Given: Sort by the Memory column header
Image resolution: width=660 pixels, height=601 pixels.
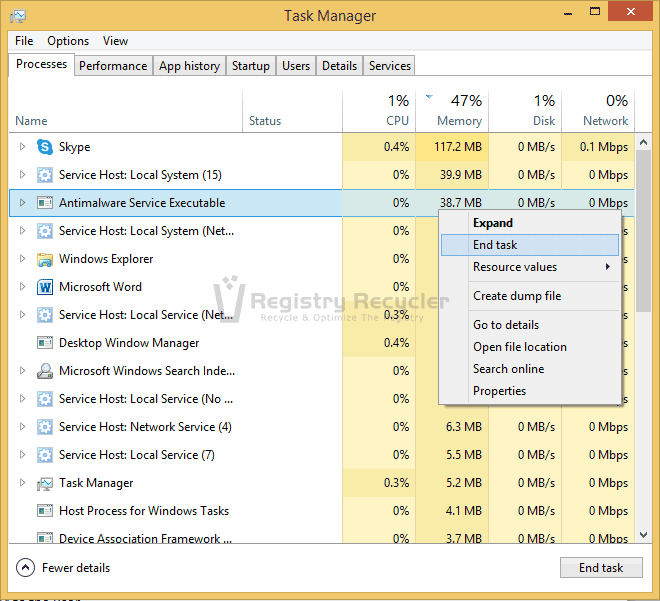Looking at the screenshot, I should [452, 112].
